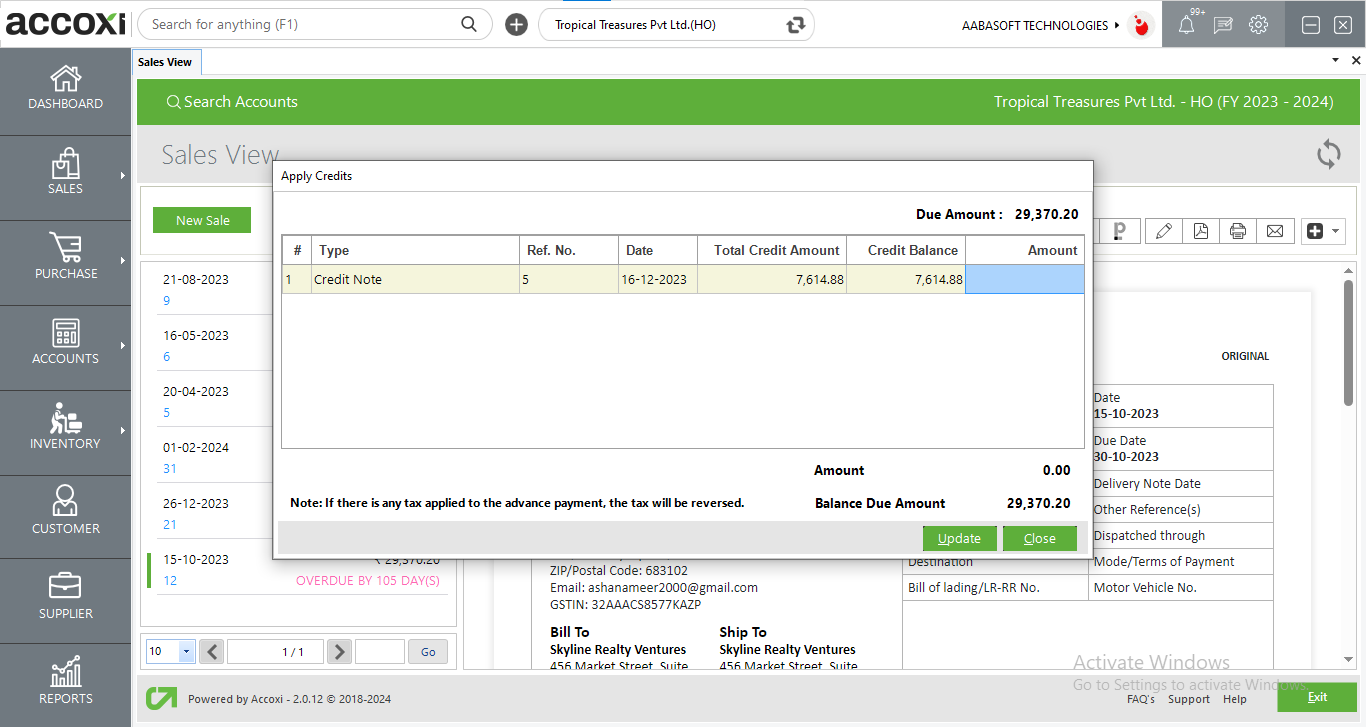Click the pencil edit invoice icon
1366x727 pixels.
[1163, 231]
